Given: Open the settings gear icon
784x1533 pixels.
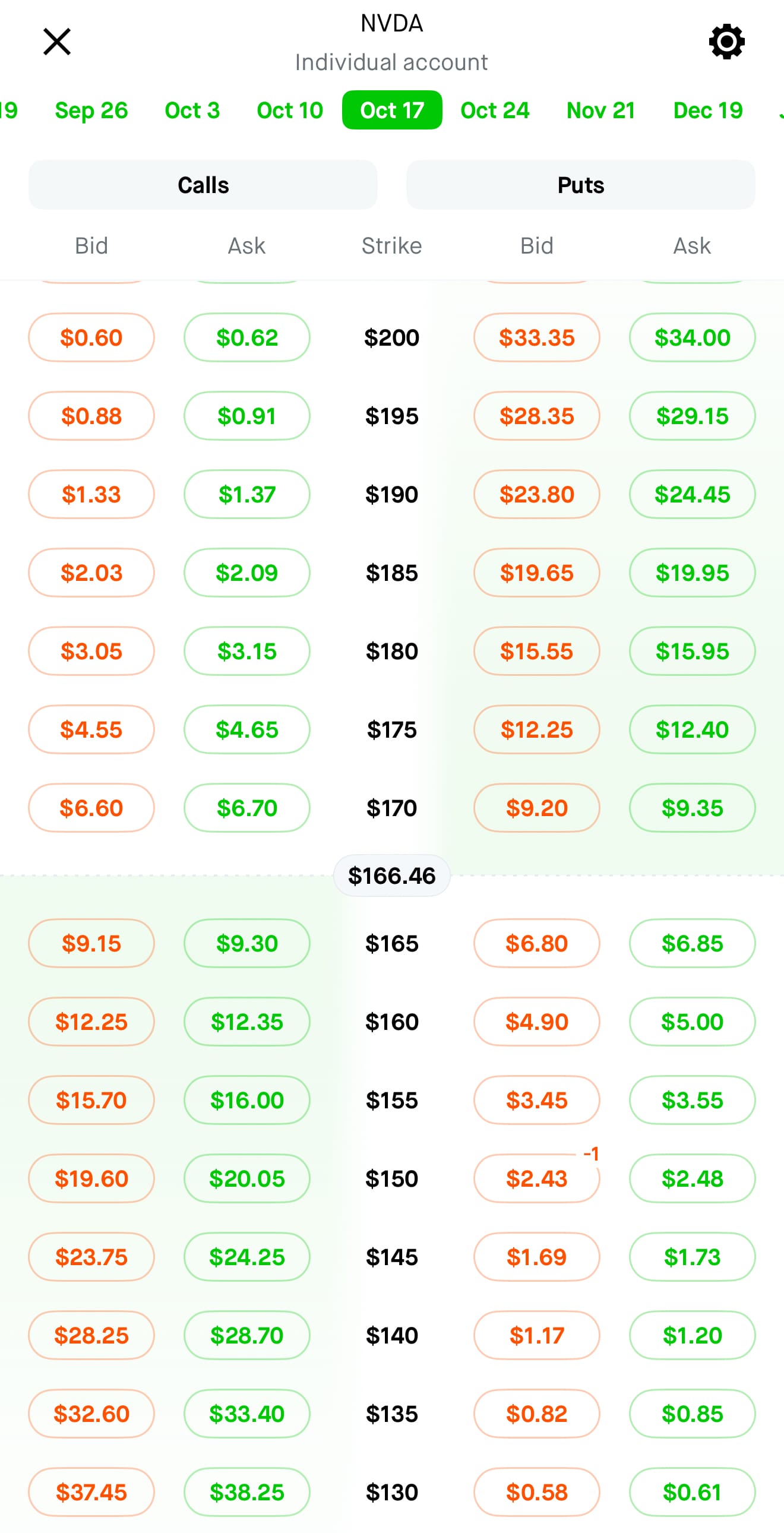Looking at the screenshot, I should click(x=726, y=42).
